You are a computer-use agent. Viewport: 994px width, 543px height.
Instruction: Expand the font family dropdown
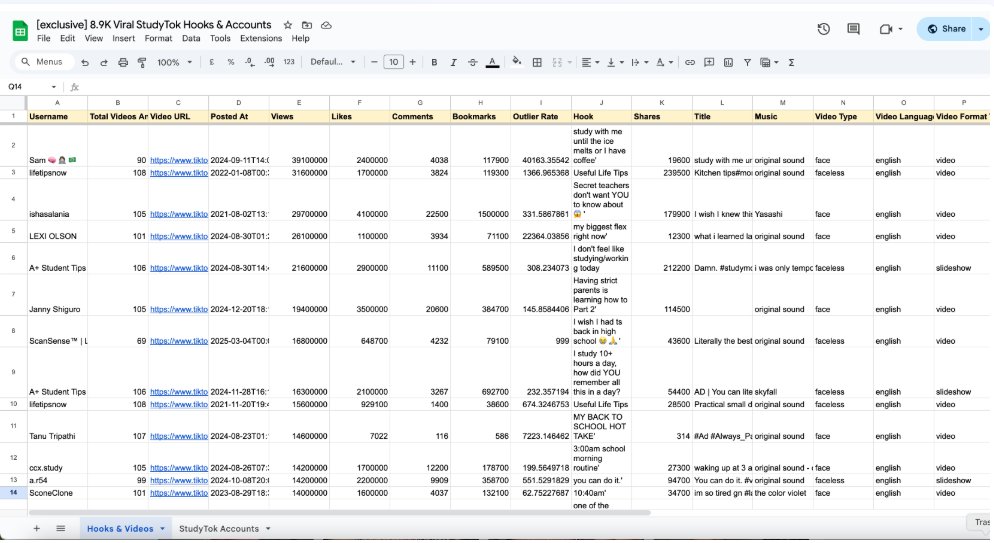coord(333,62)
